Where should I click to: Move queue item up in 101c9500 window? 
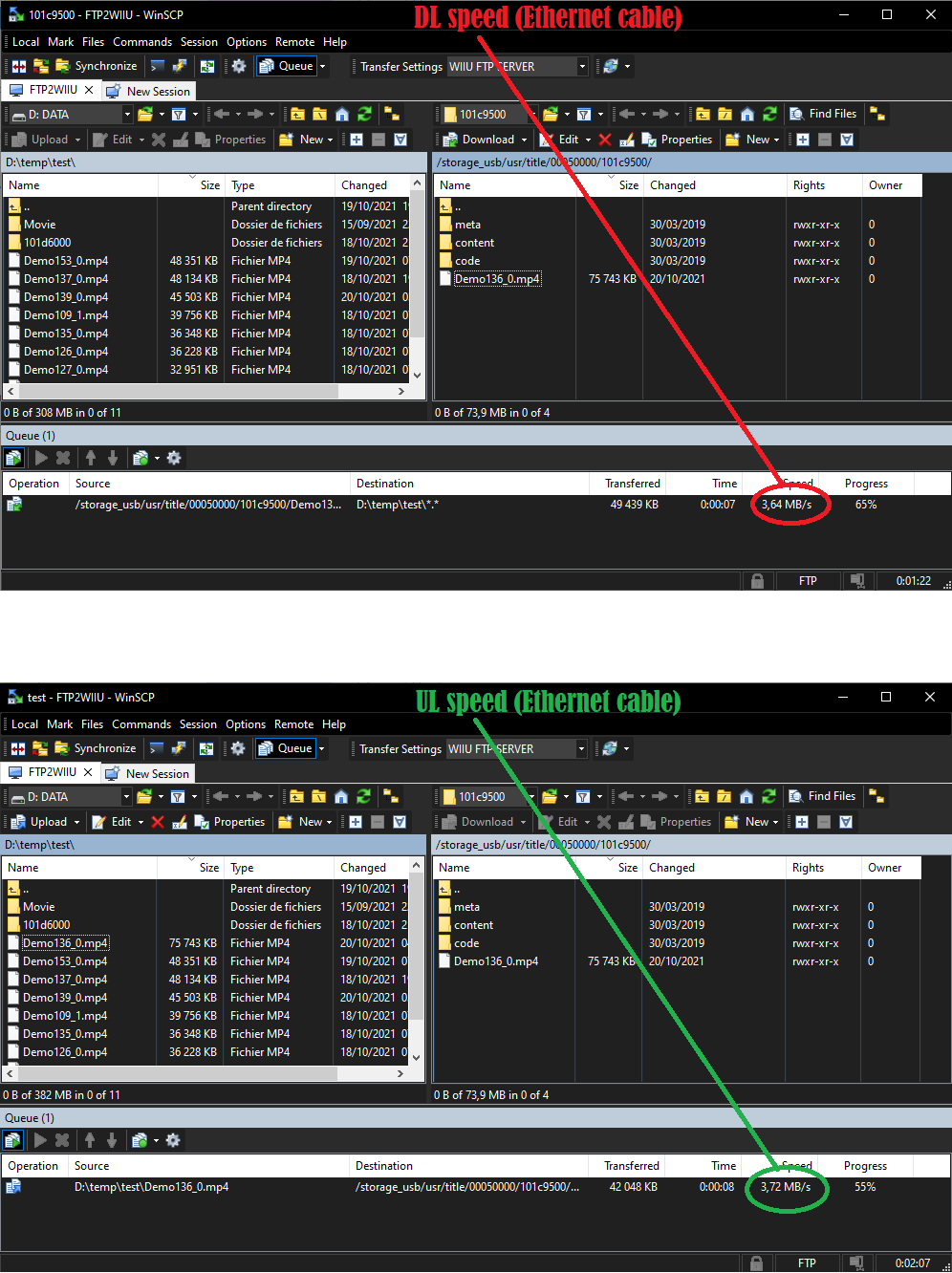[x=91, y=459]
